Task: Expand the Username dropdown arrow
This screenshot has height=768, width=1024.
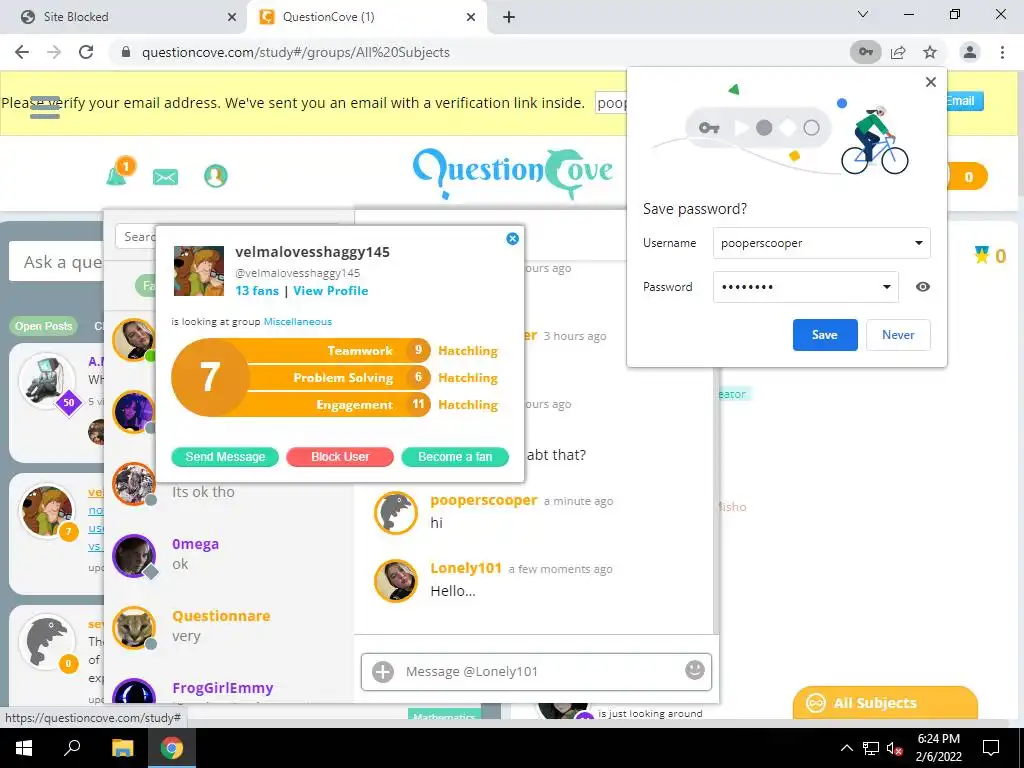Action: point(918,243)
